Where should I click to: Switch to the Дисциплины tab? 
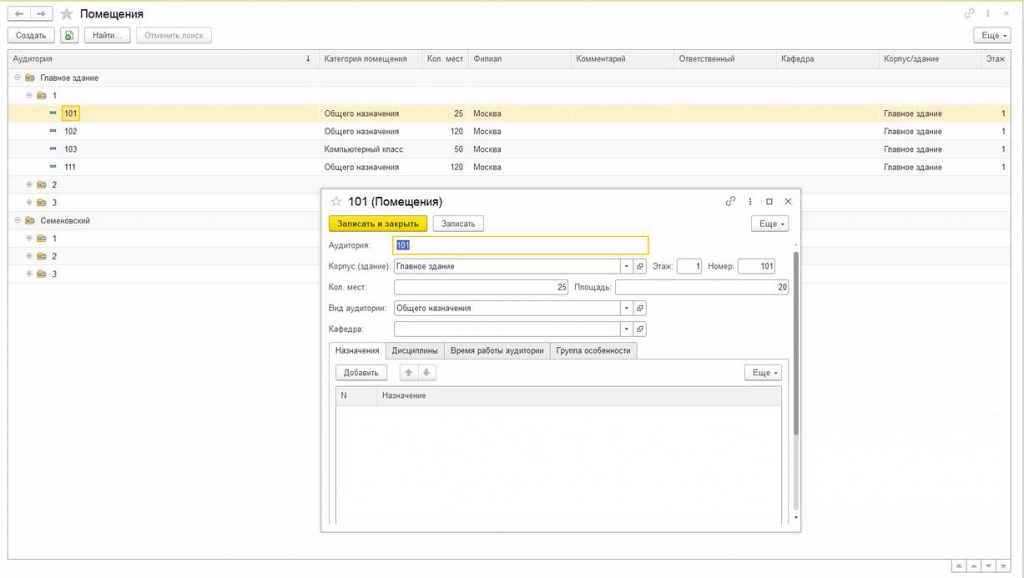click(415, 351)
